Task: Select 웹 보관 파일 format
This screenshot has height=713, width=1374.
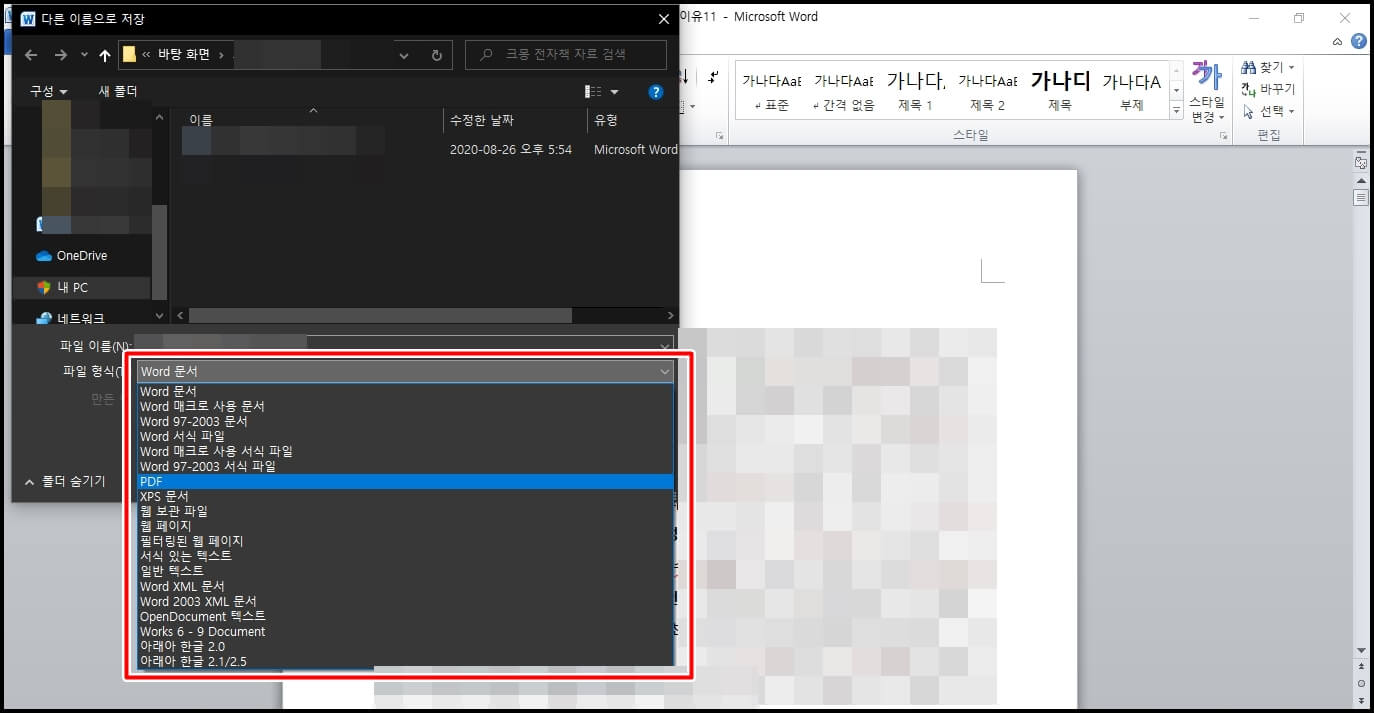Action: [x=405, y=511]
